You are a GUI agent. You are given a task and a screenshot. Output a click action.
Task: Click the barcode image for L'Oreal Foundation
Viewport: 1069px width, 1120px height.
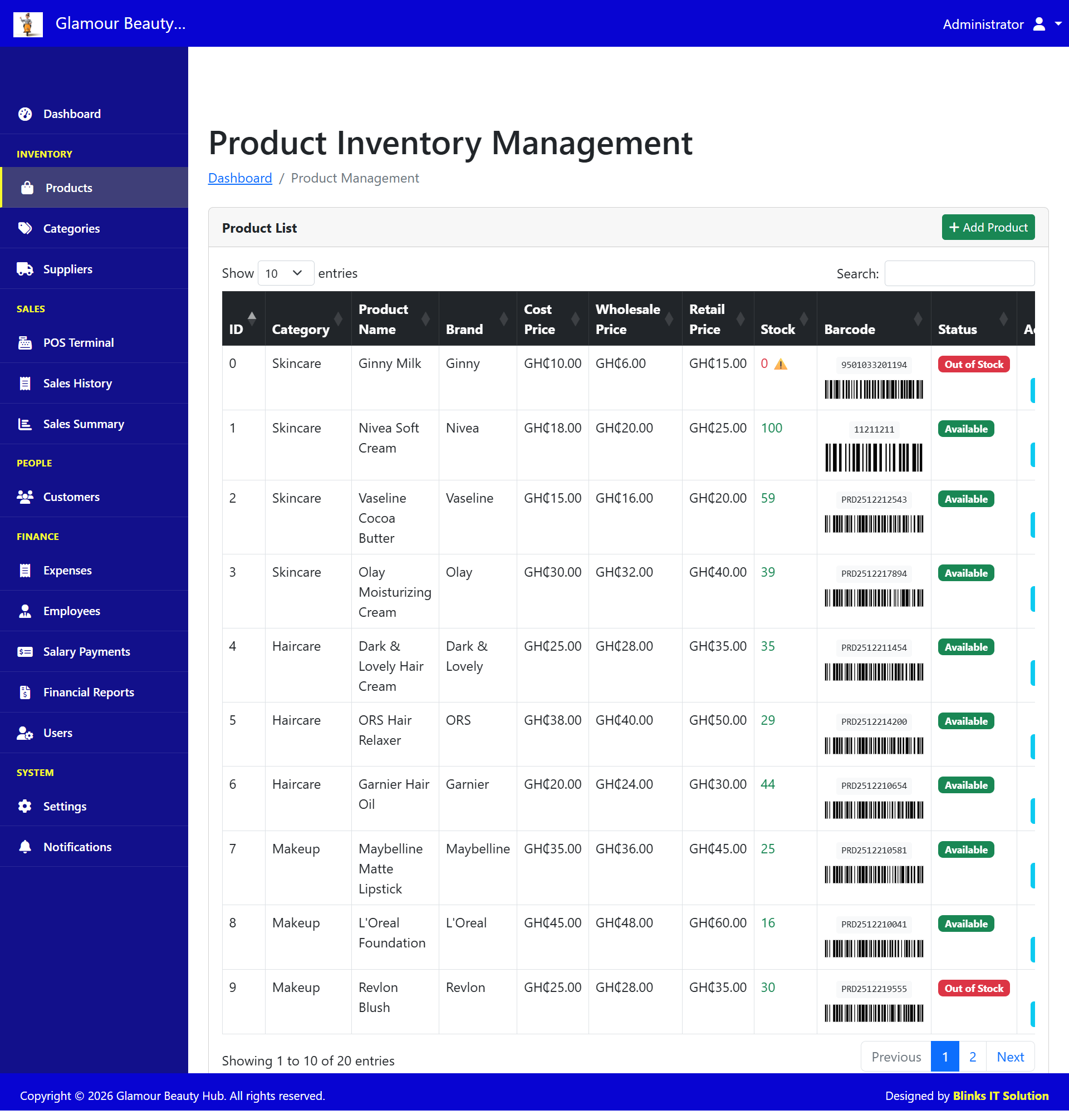[874, 949]
